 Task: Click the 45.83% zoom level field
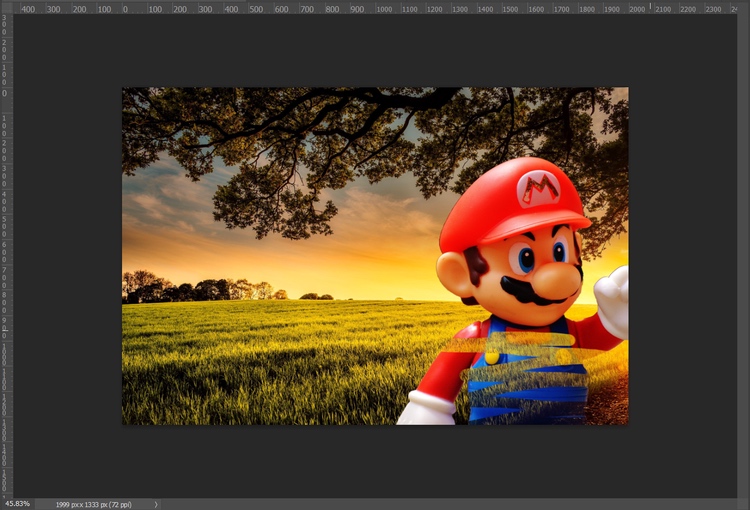17,504
